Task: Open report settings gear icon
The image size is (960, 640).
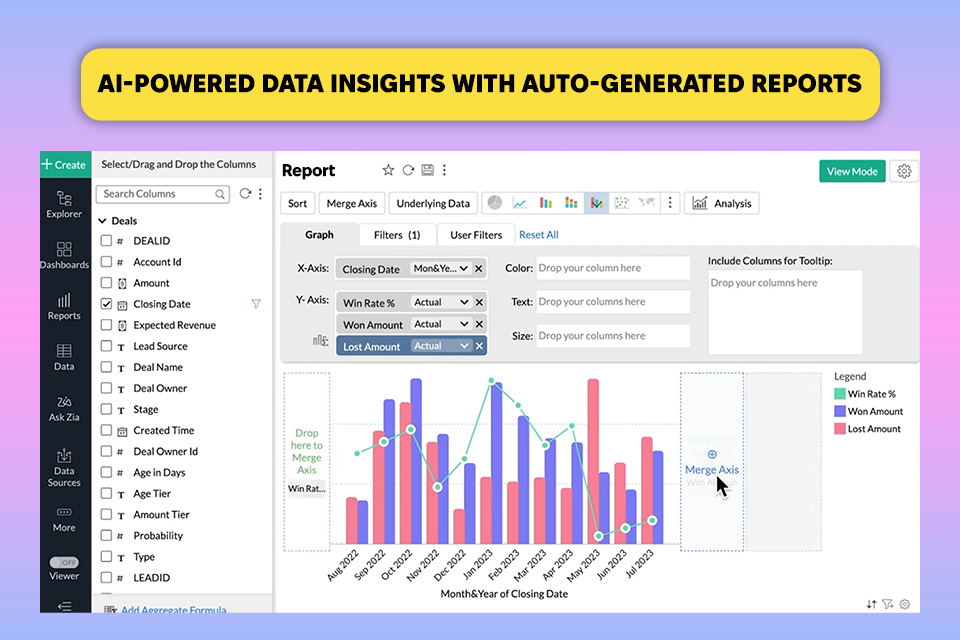Action: click(x=904, y=171)
